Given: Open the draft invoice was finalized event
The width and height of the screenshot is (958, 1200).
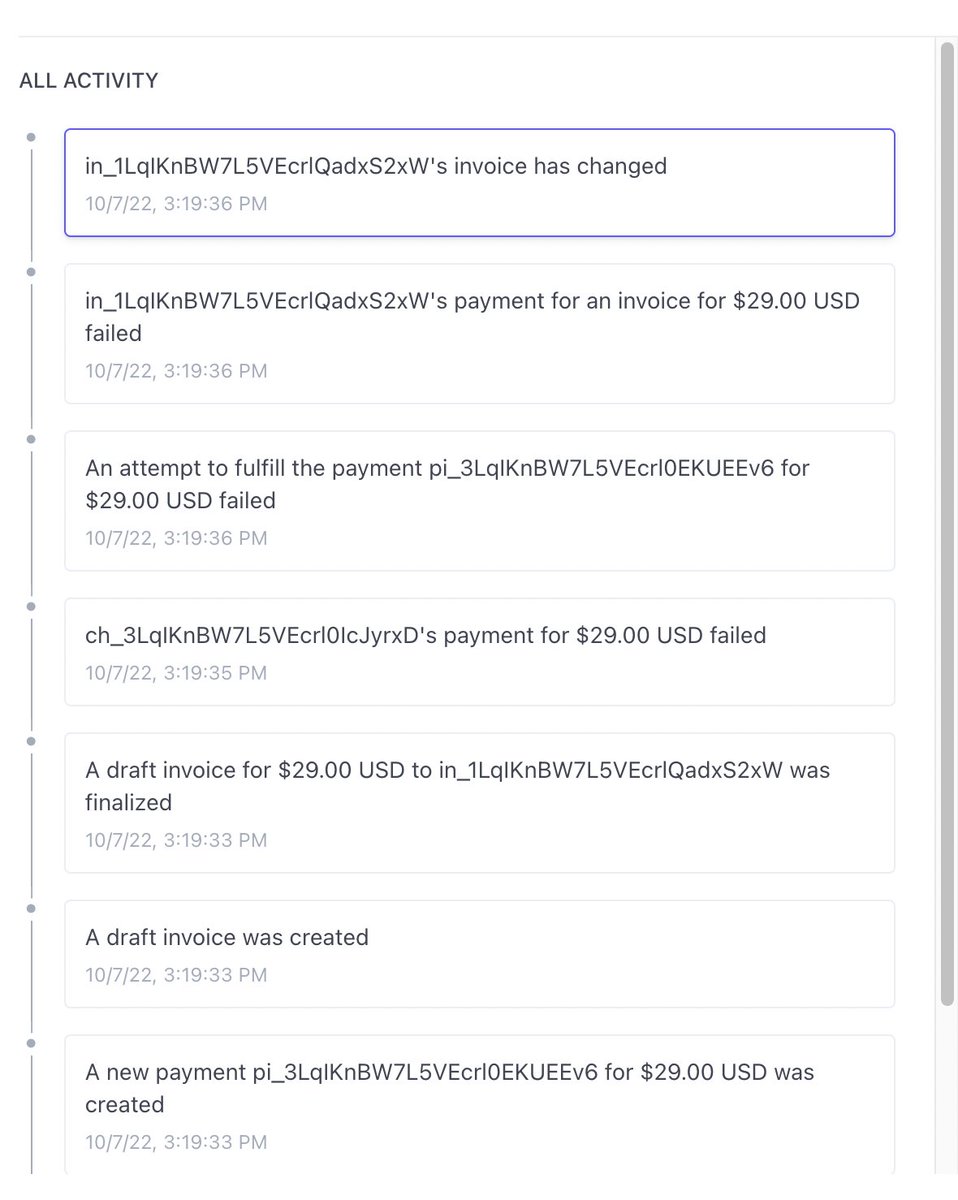Looking at the screenshot, I should click(x=479, y=803).
